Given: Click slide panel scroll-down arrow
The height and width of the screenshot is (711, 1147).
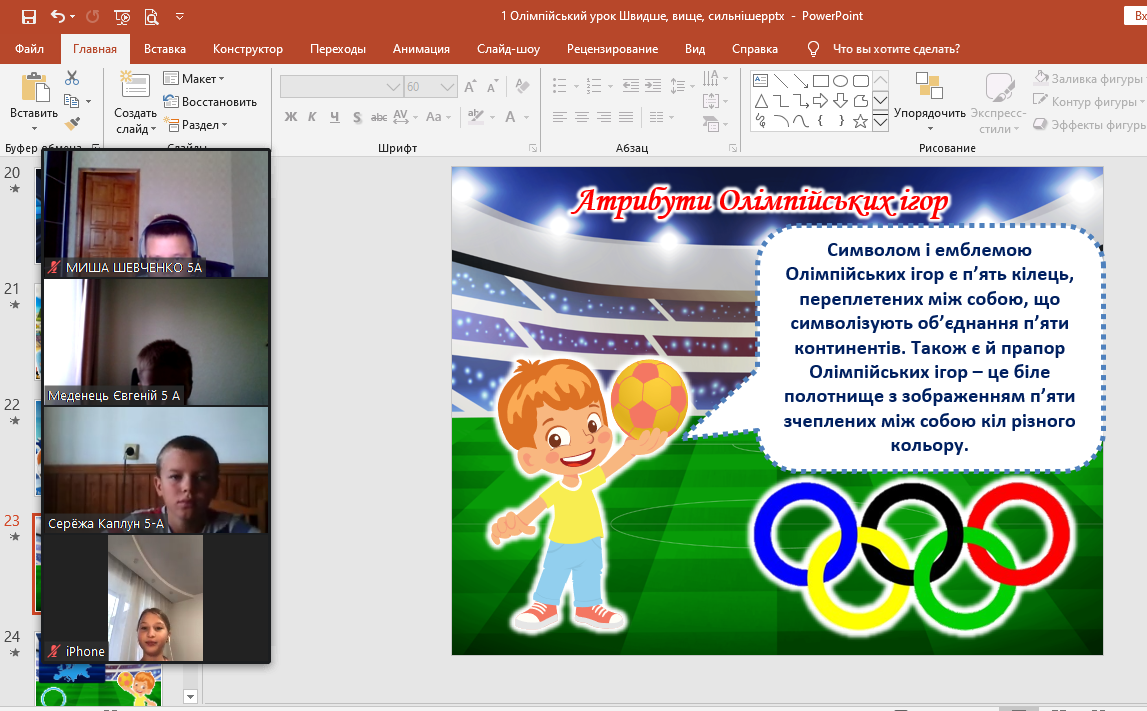Looking at the screenshot, I should pos(190,696).
